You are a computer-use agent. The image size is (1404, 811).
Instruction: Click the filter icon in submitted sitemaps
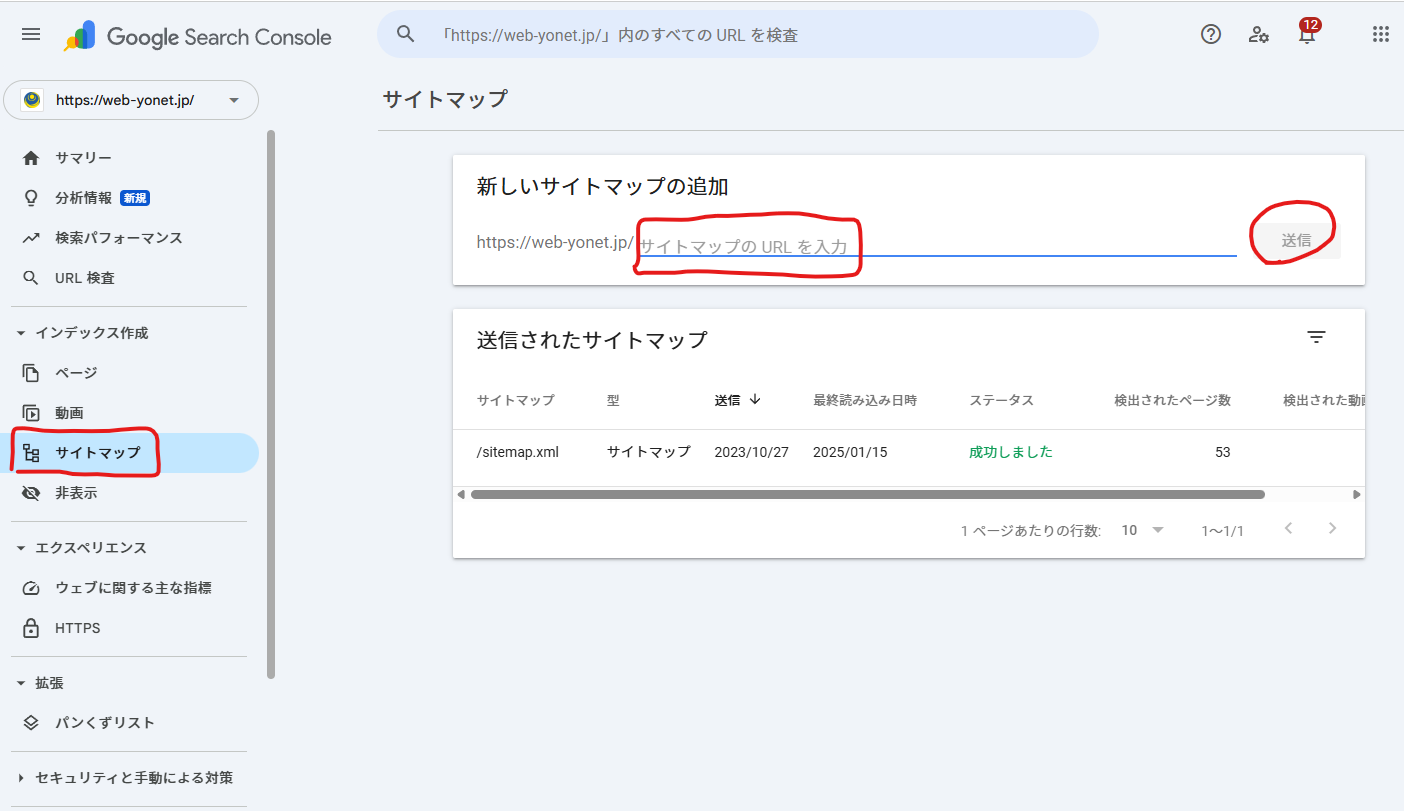pos(1316,338)
